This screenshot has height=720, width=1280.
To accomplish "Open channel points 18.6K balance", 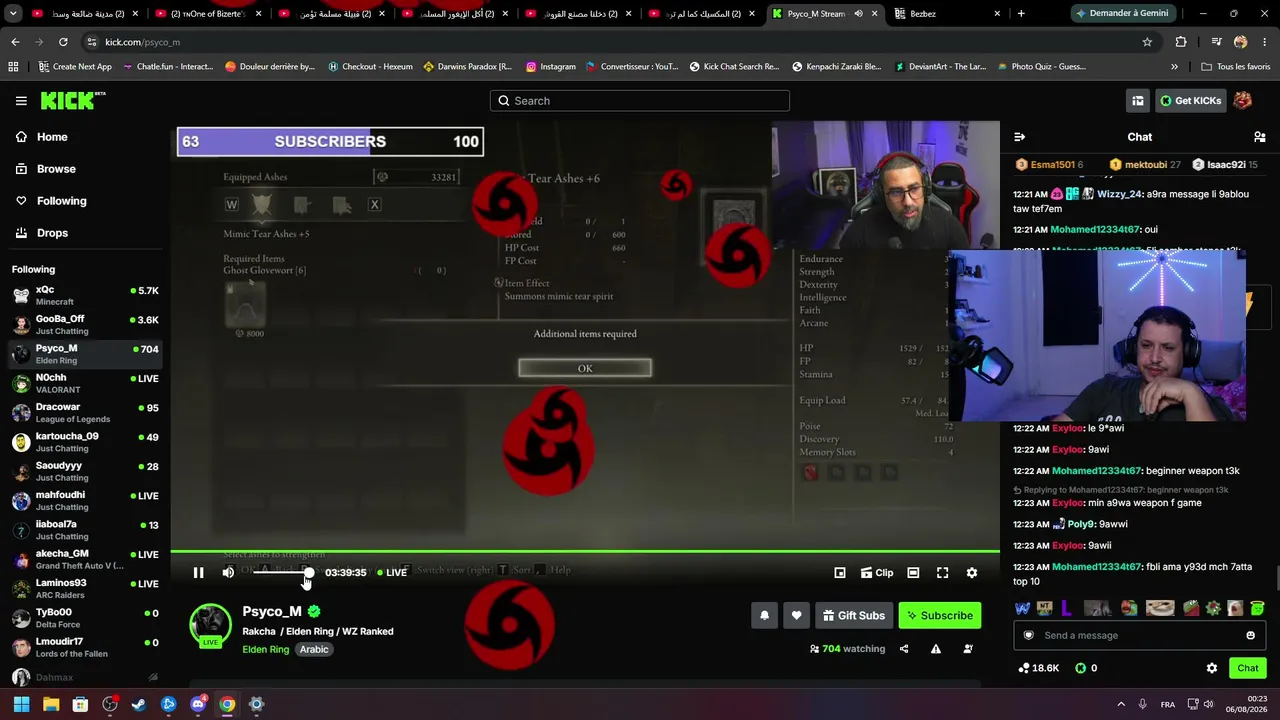I will 1038,668.
